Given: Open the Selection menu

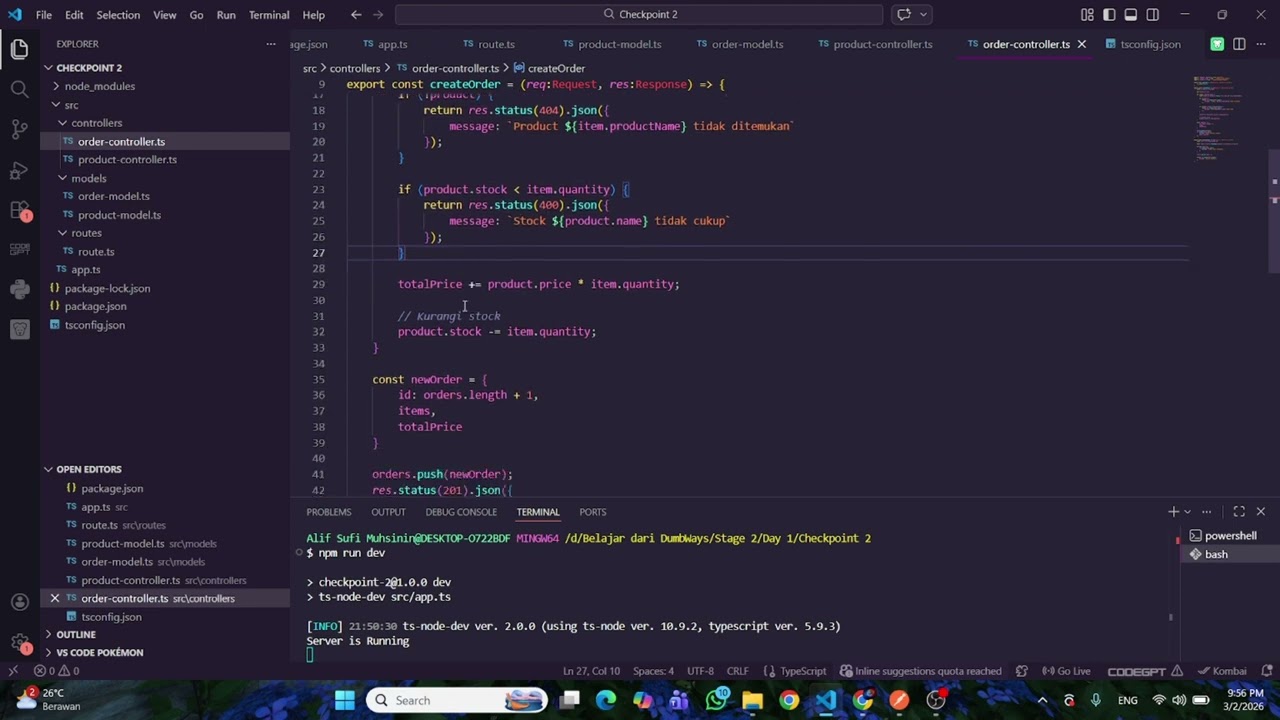Looking at the screenshot, I should [x=118, y=15].
